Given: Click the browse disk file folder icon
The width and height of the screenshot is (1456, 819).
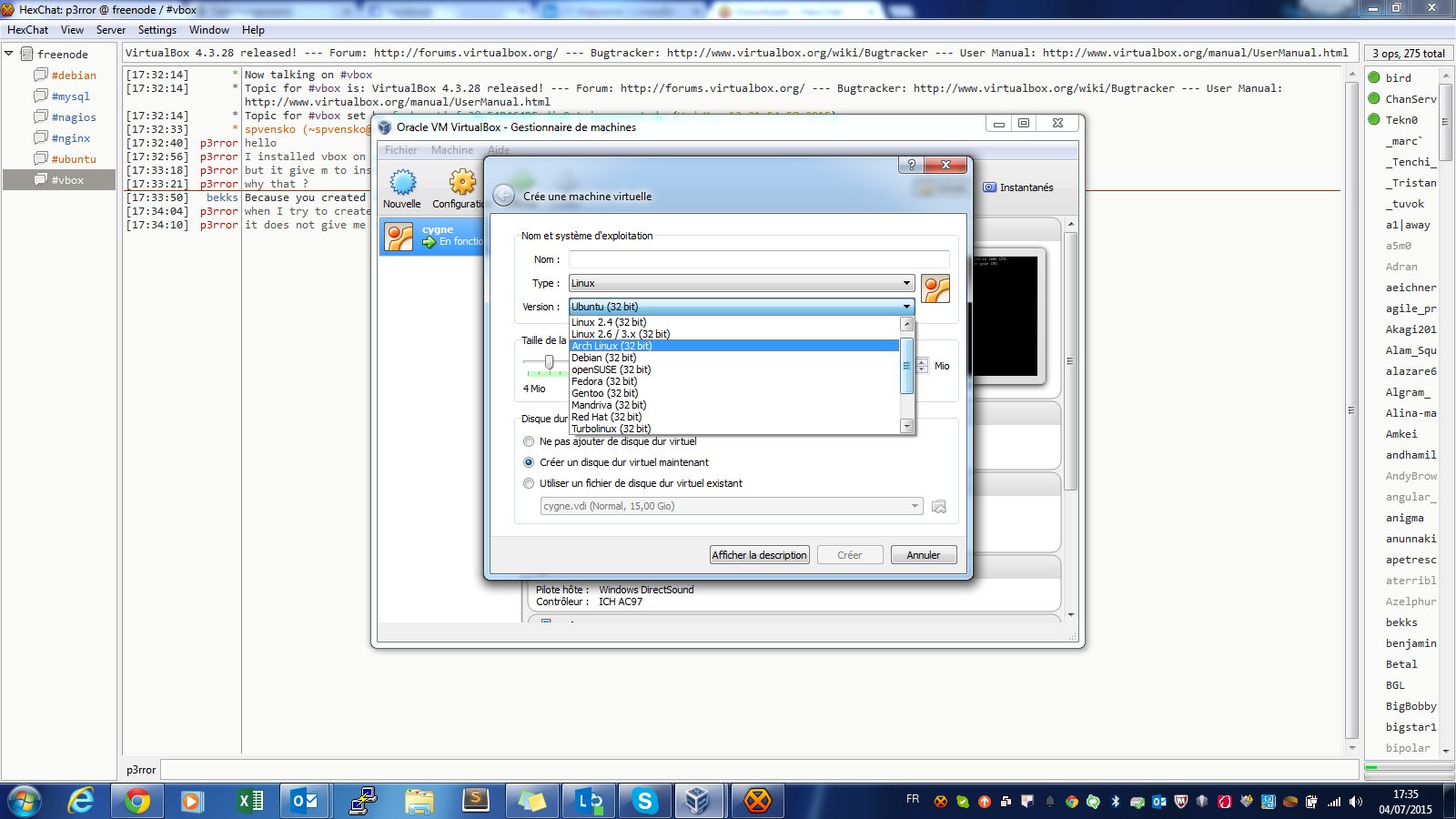Looking at the screenshot, I should pos(939,507).
